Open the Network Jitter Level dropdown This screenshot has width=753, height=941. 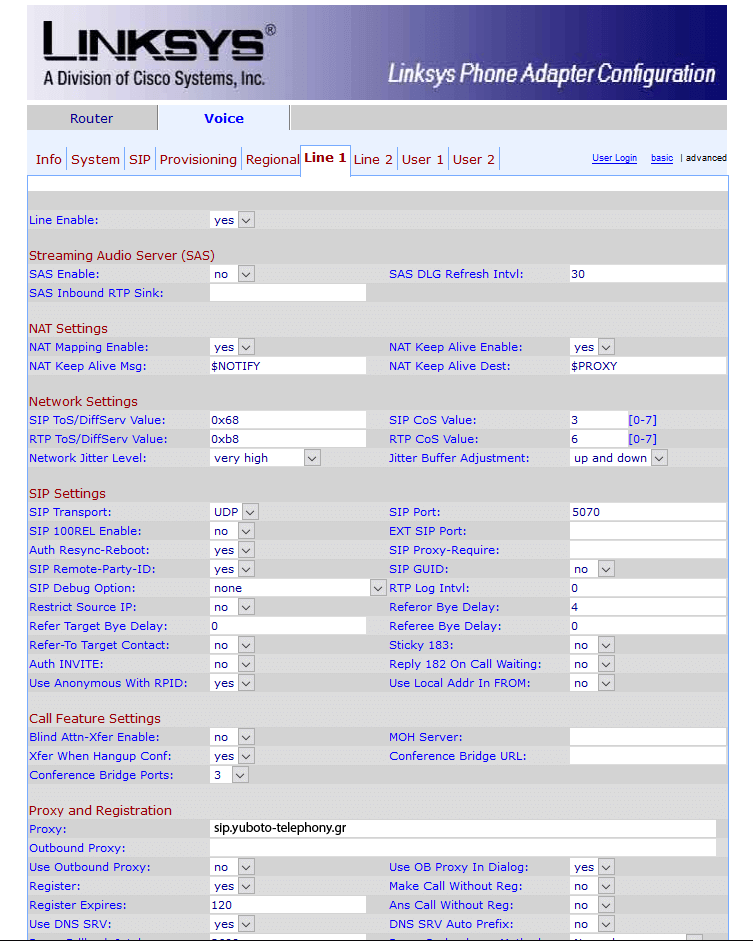(x=265, y=458)
